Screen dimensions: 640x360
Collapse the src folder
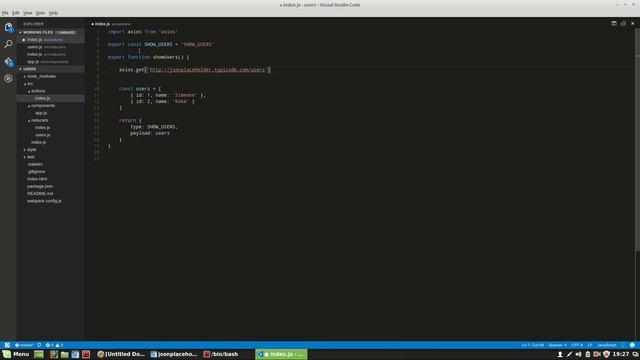pyautogui.click(x=51, y=84)
